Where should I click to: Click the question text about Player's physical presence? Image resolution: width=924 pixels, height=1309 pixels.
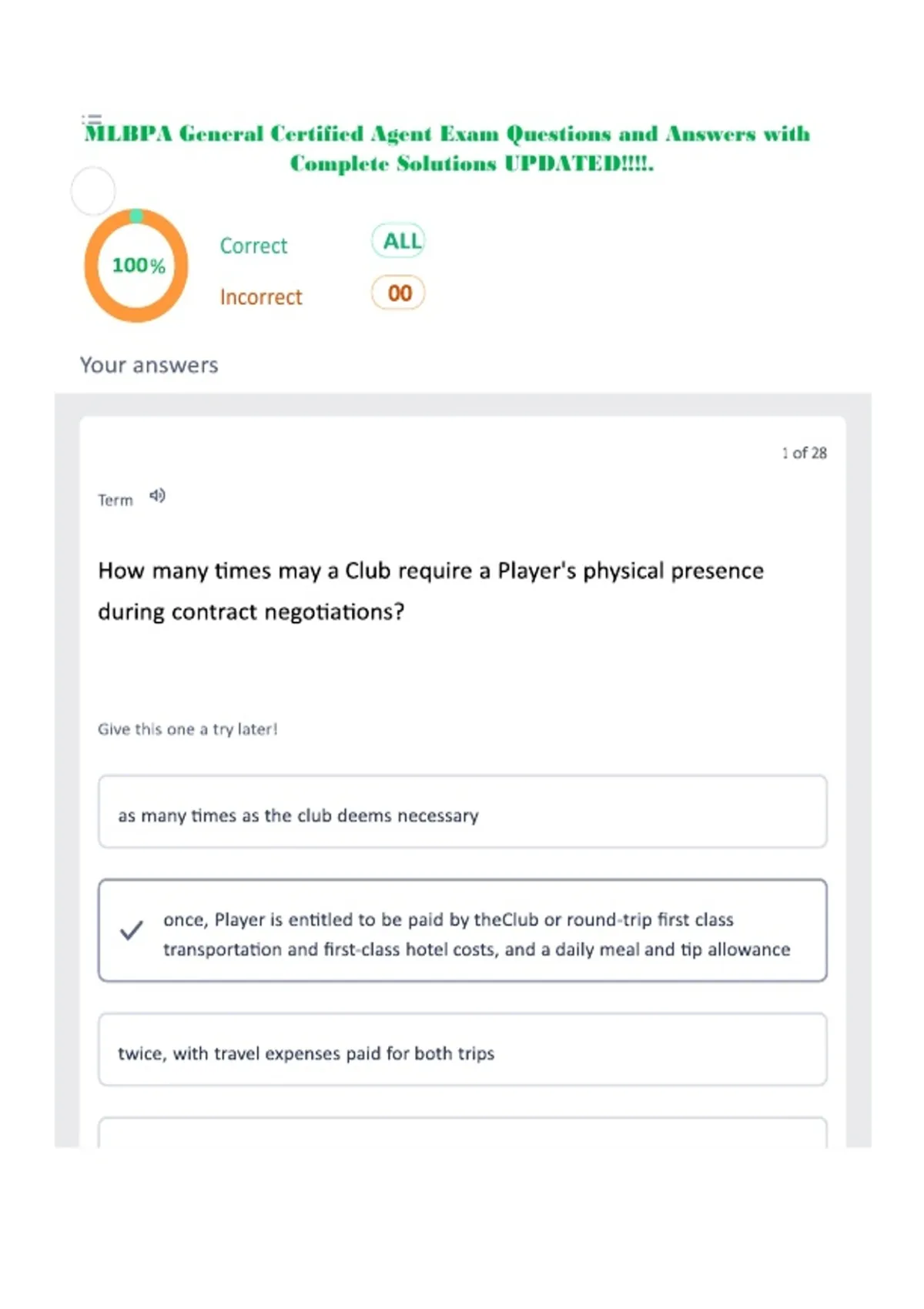point(431,591)
